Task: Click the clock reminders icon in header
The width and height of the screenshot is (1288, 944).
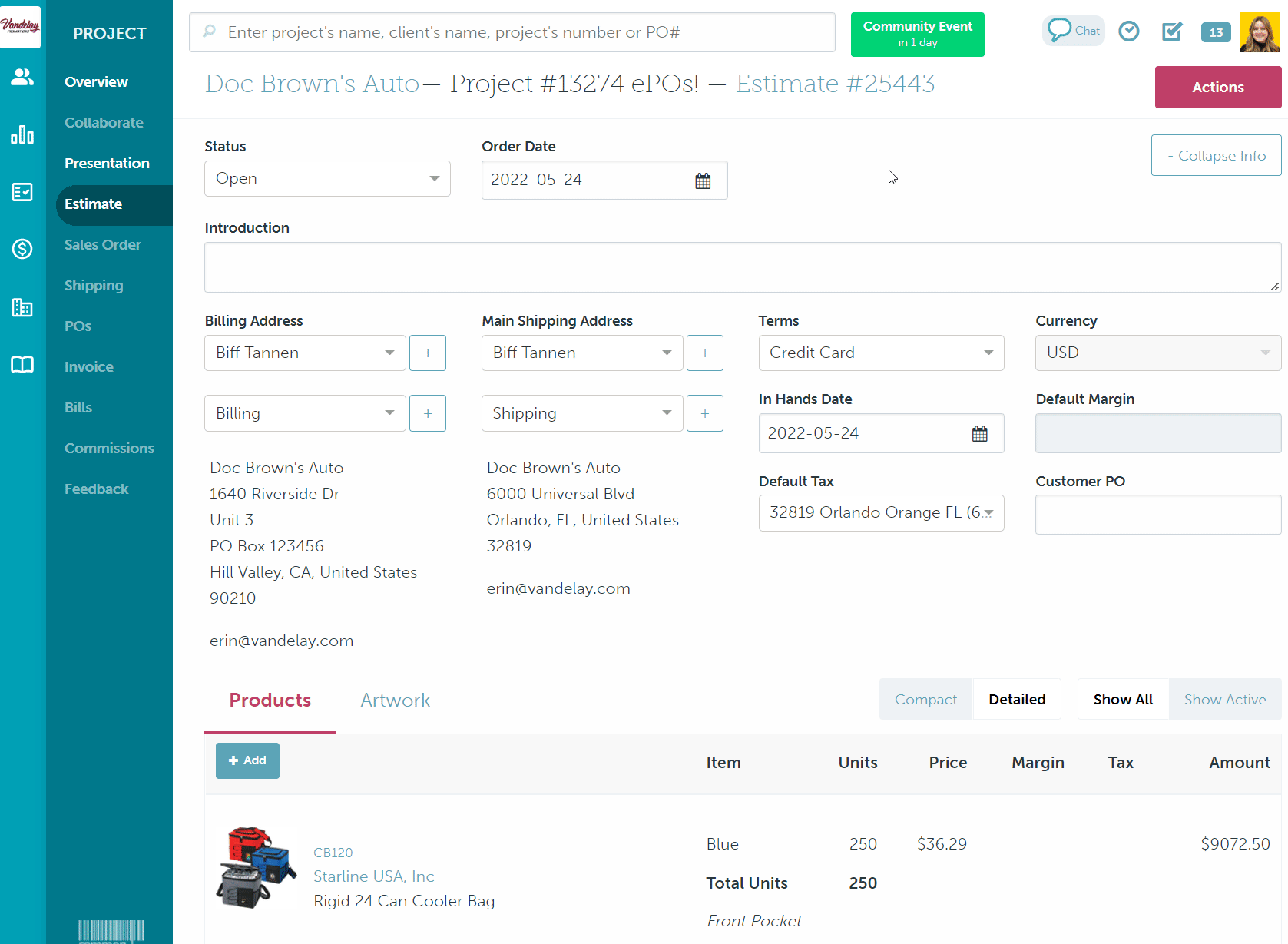Action: click(x=1128, y=31)
